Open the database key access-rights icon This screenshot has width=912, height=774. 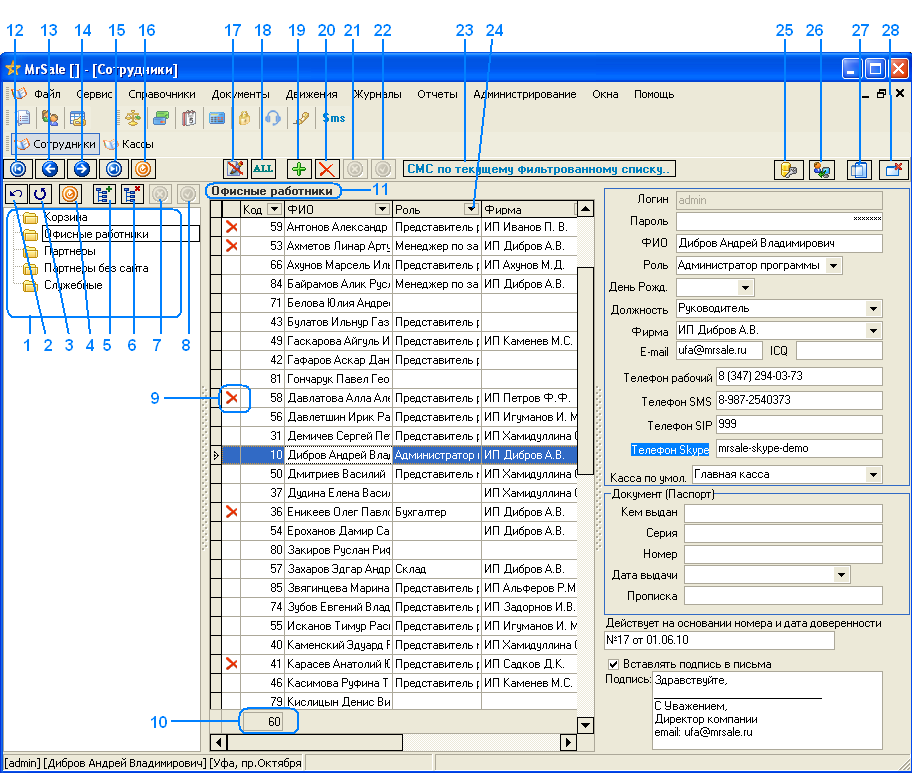click(789, 170)
